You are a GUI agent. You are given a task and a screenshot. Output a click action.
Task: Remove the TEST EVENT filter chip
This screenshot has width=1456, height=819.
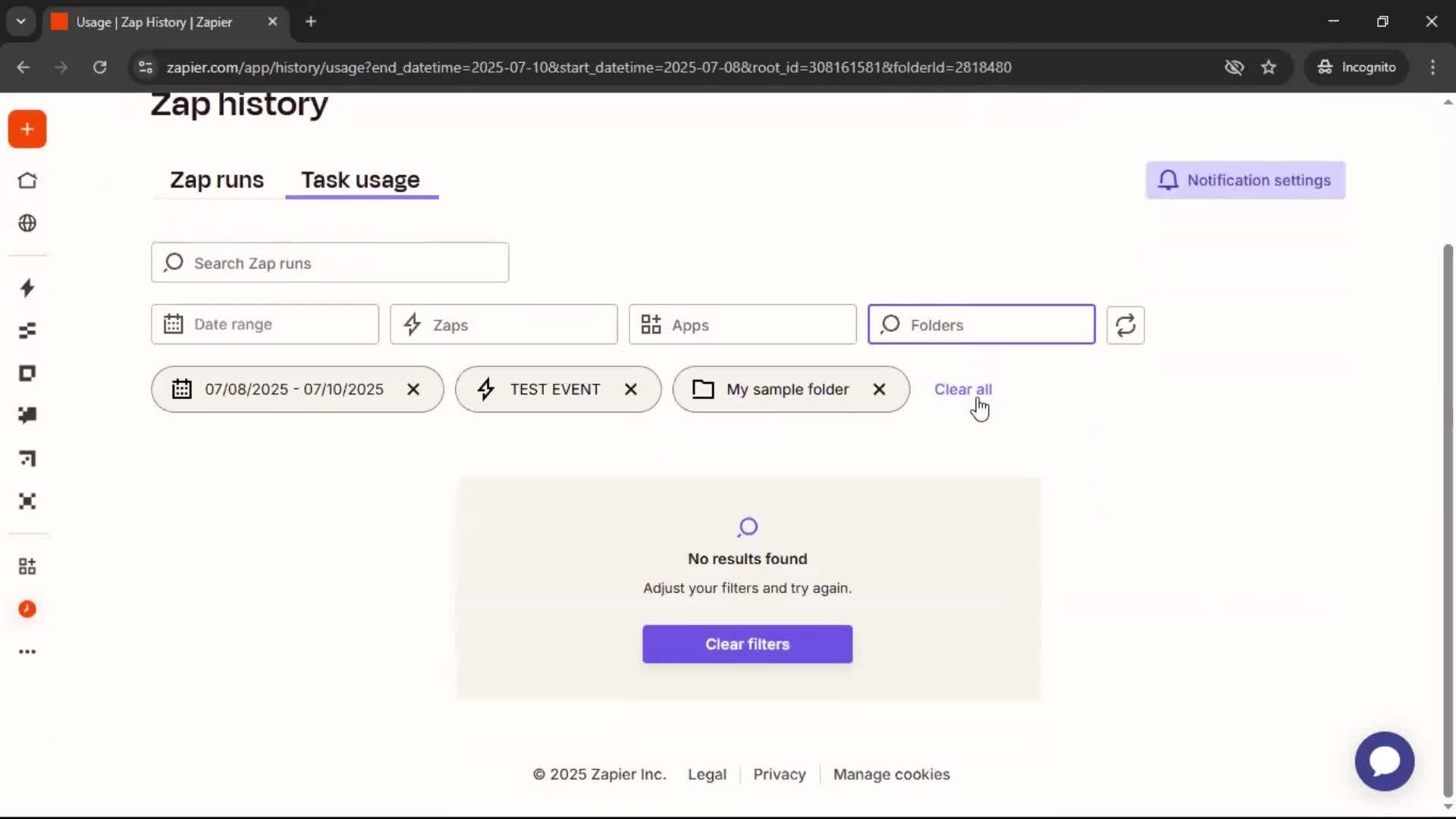click(x=631, y=389)
